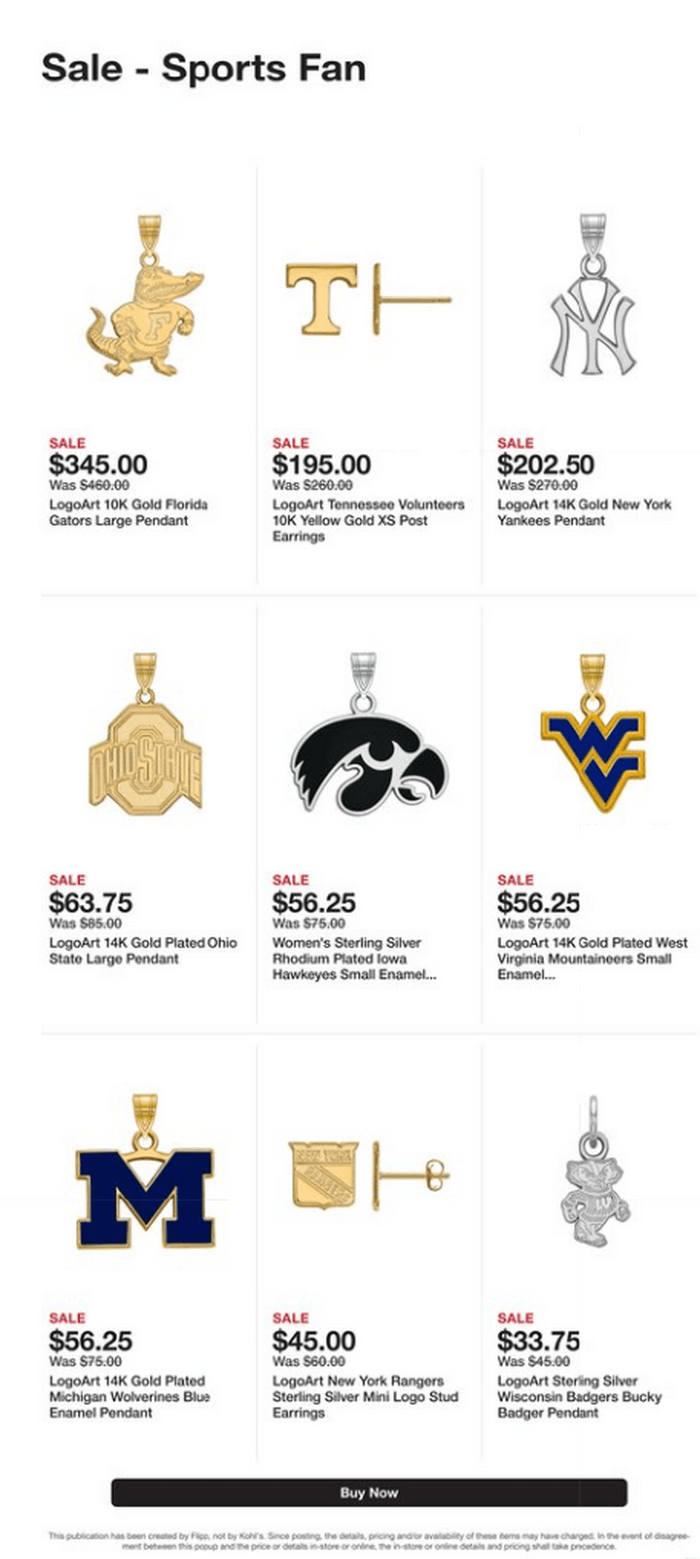Viewport: 700px width, 1559px height.
Task: Open LogoArt 14K Gold Plated Ohio State title
Action: coord(143,951)
